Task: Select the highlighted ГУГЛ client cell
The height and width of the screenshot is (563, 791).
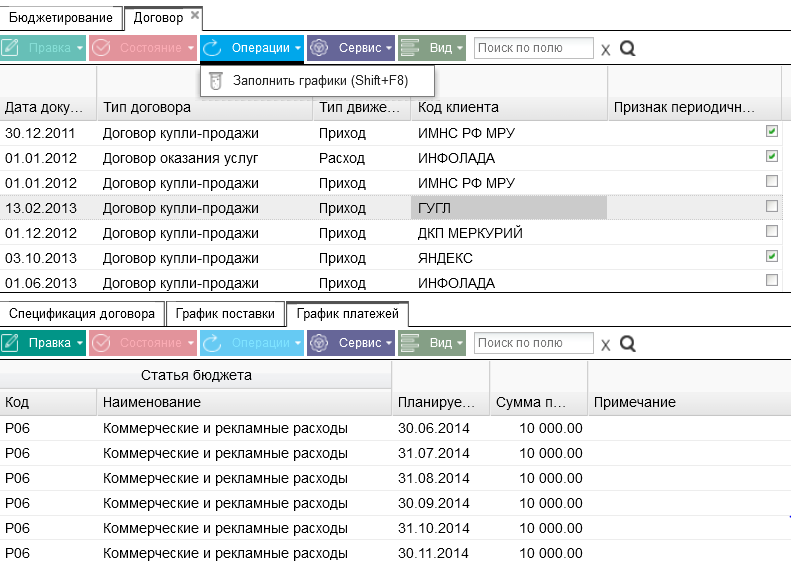Action: [x=509, y=208]
